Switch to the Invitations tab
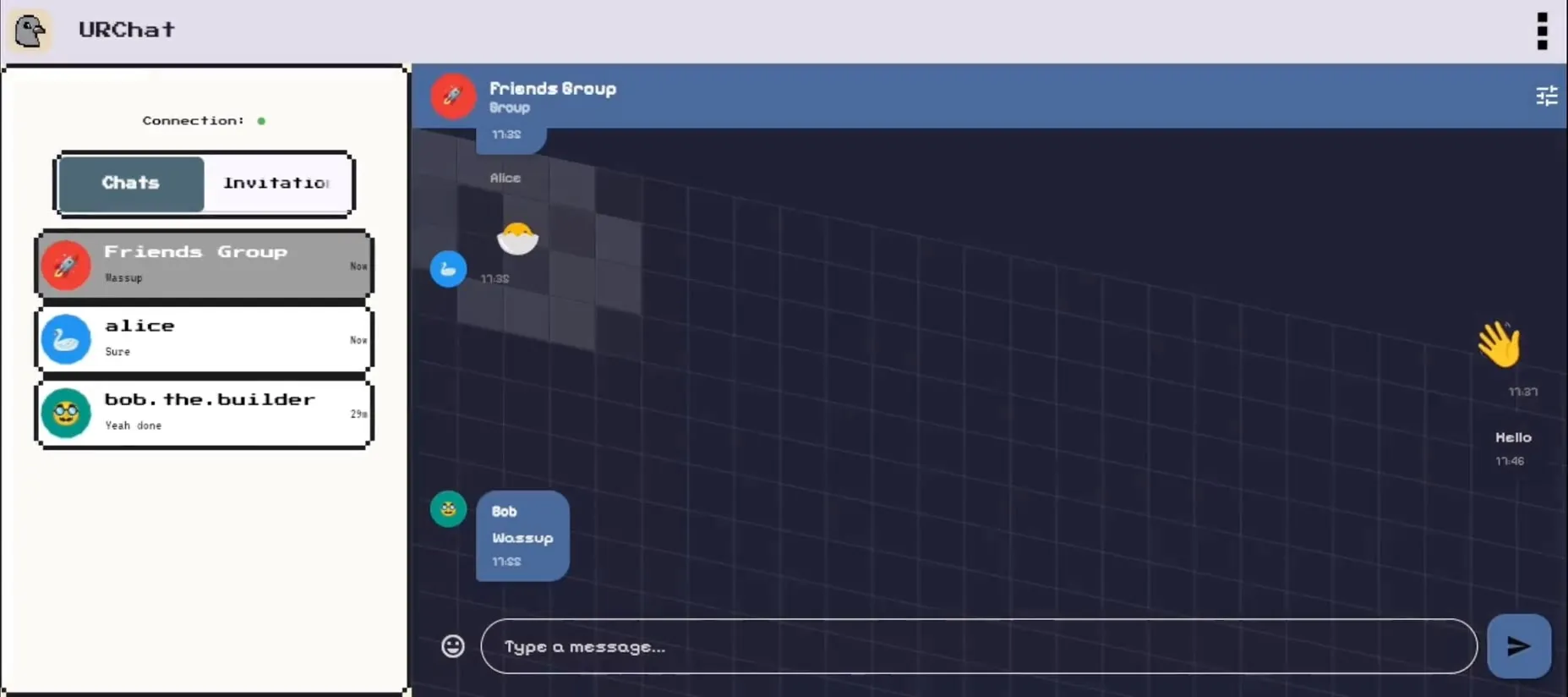The width and height of the screenshot is (1568, 697). 276,184
